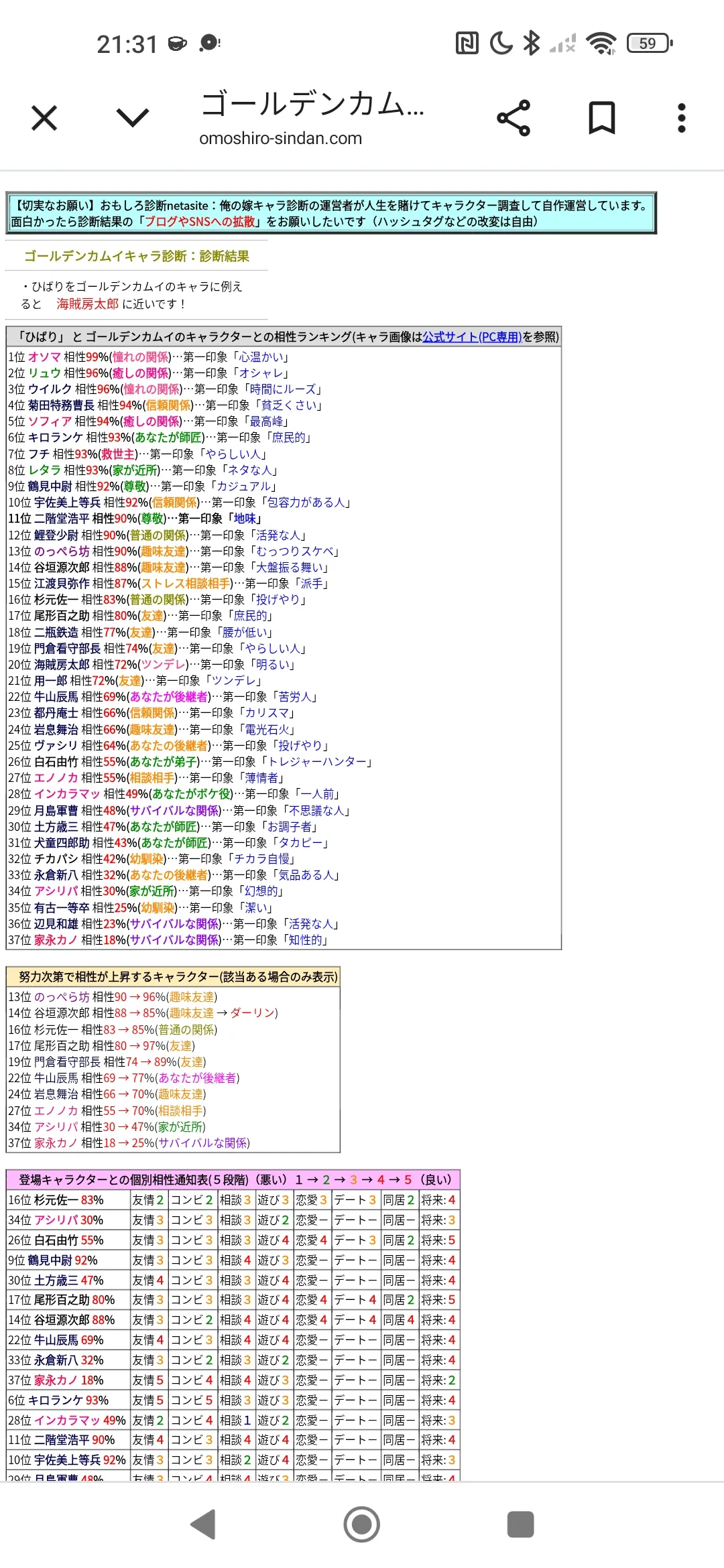Tap improvement row 谷垣源次郎 相性88→85%
This screenshot has height=1568, width=724.
tap(143, 1013)
